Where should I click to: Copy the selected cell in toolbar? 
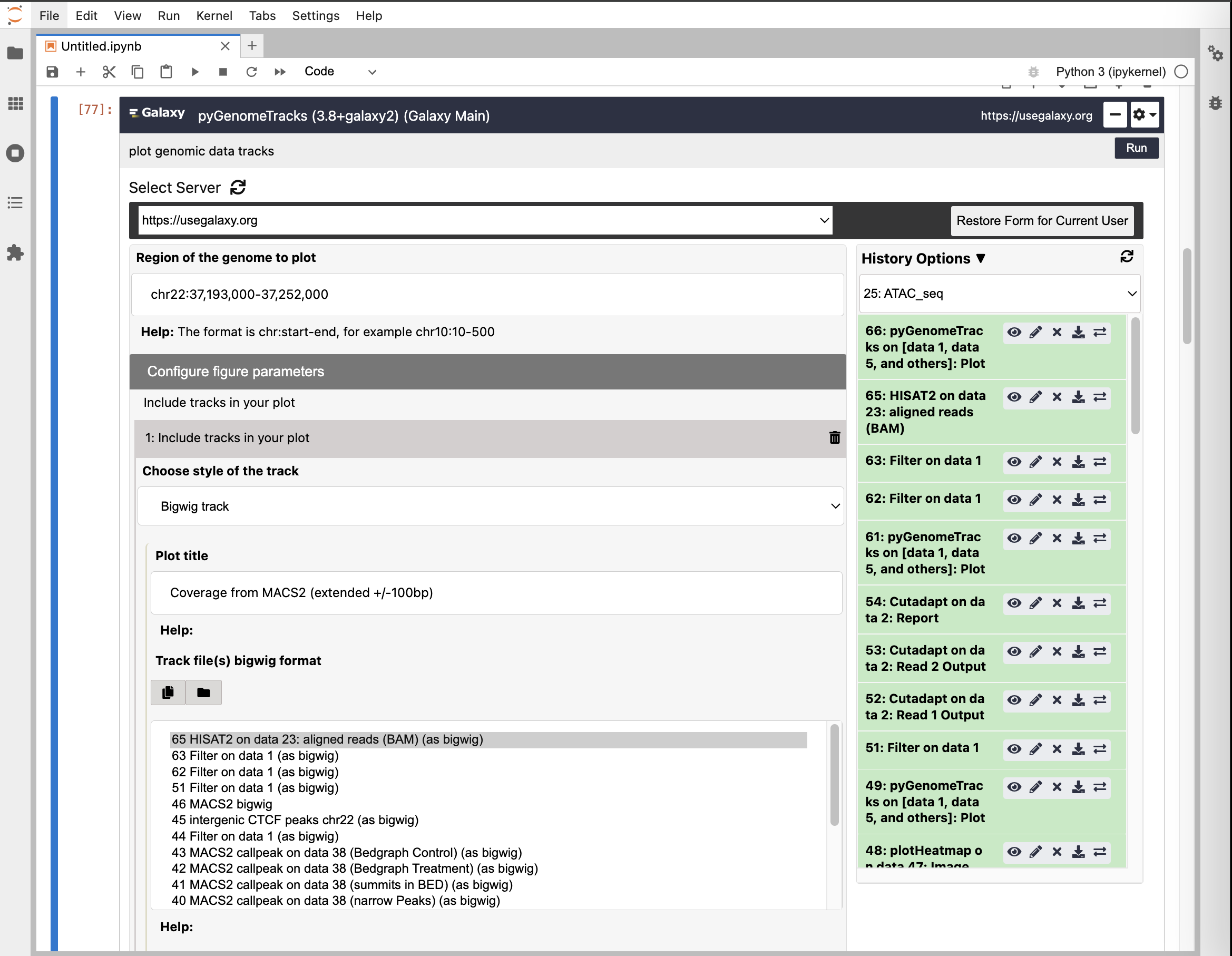(x=138, y=72)
